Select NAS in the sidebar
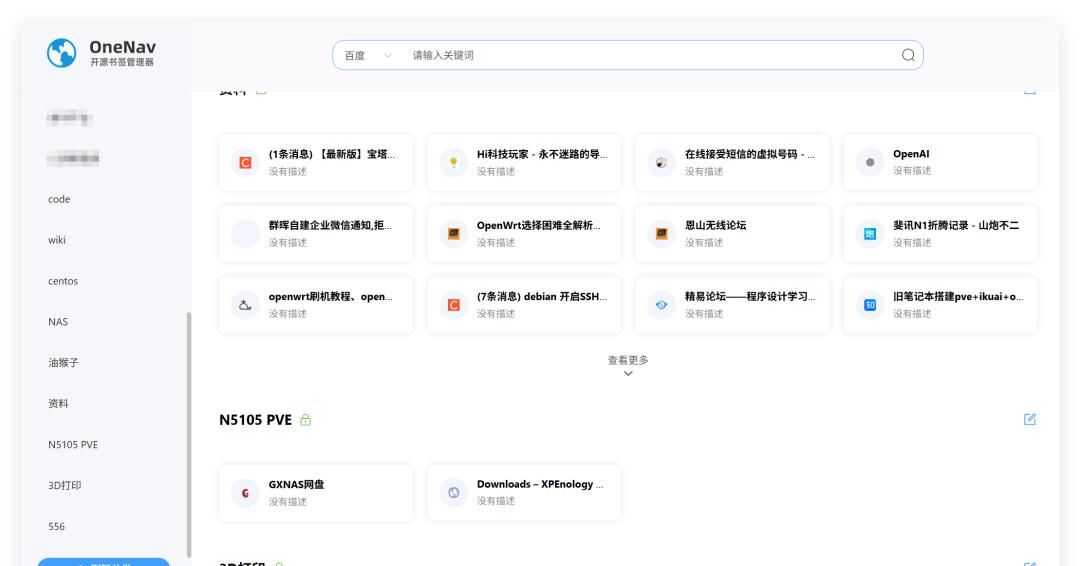This screenshot has height=566, width=1080. 58,322
